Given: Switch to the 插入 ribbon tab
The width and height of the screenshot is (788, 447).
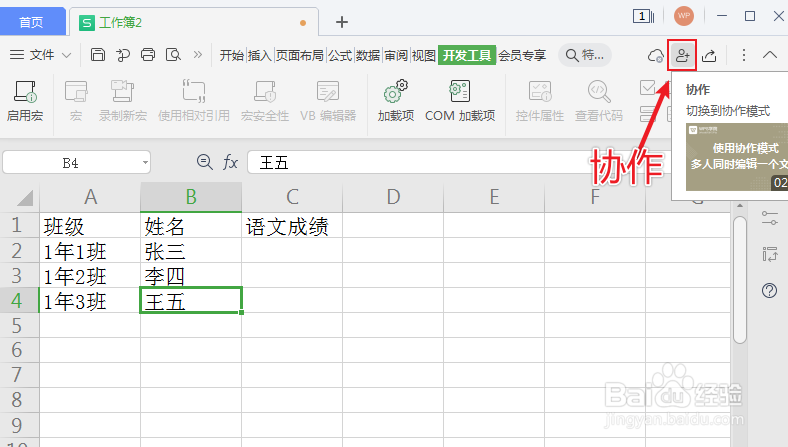Looking at the screenshot, I should [260, 55].
